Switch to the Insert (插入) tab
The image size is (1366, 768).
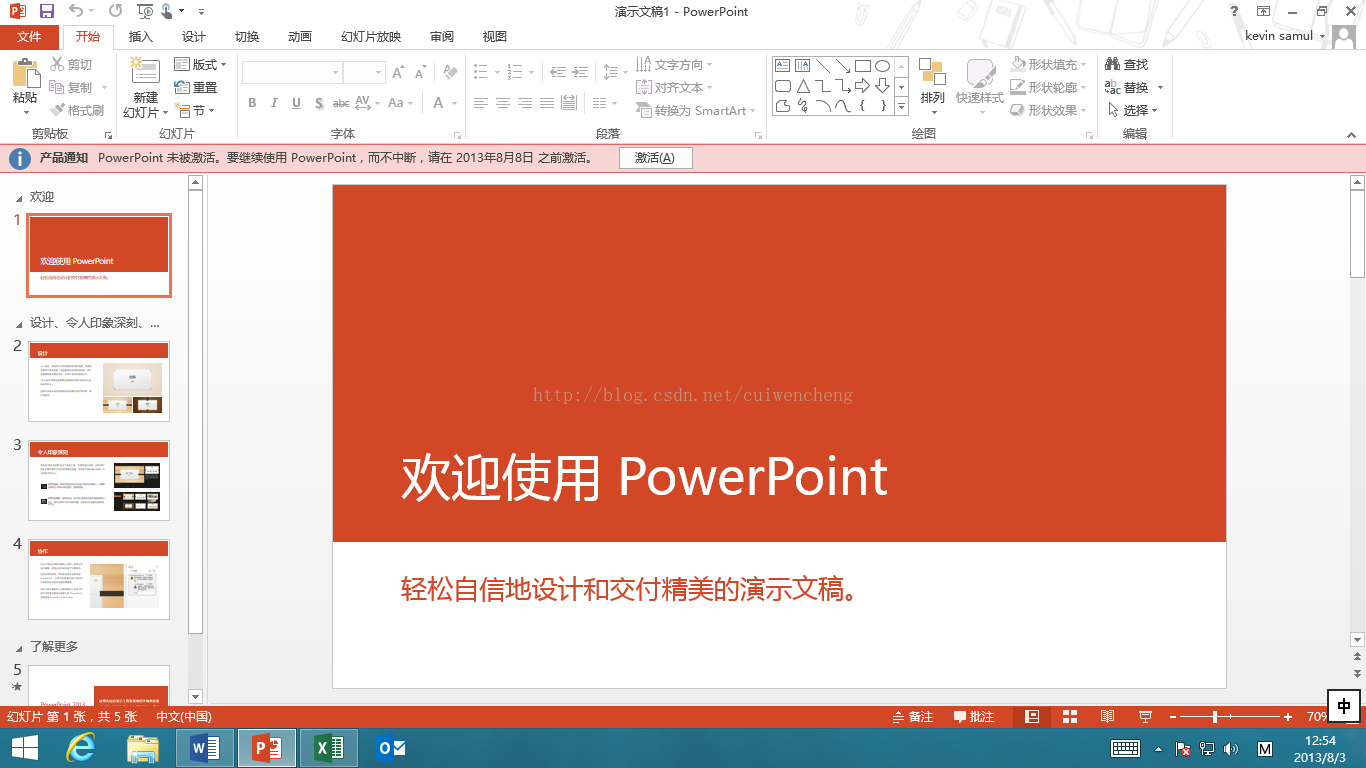click(x=141, y=37)
